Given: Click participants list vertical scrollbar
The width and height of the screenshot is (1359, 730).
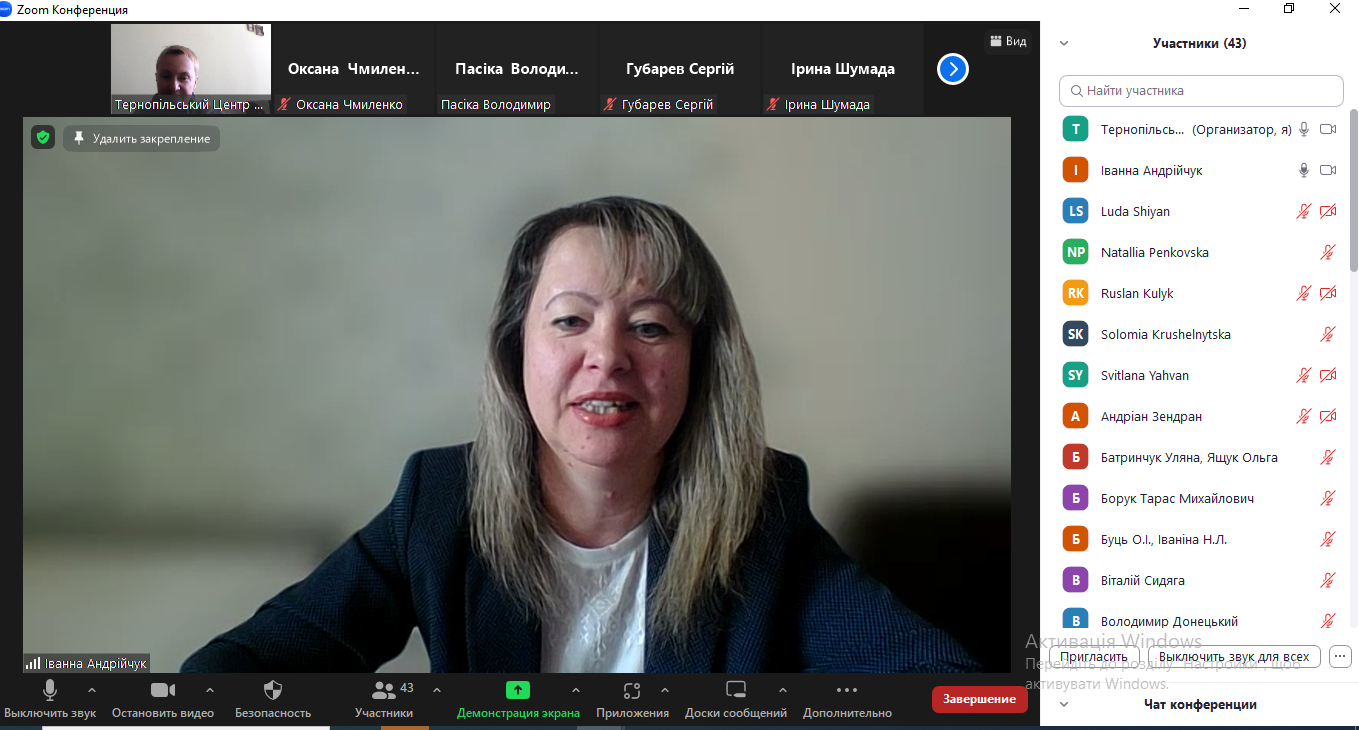Looking at the screenshot, I should coord(1354,190).
